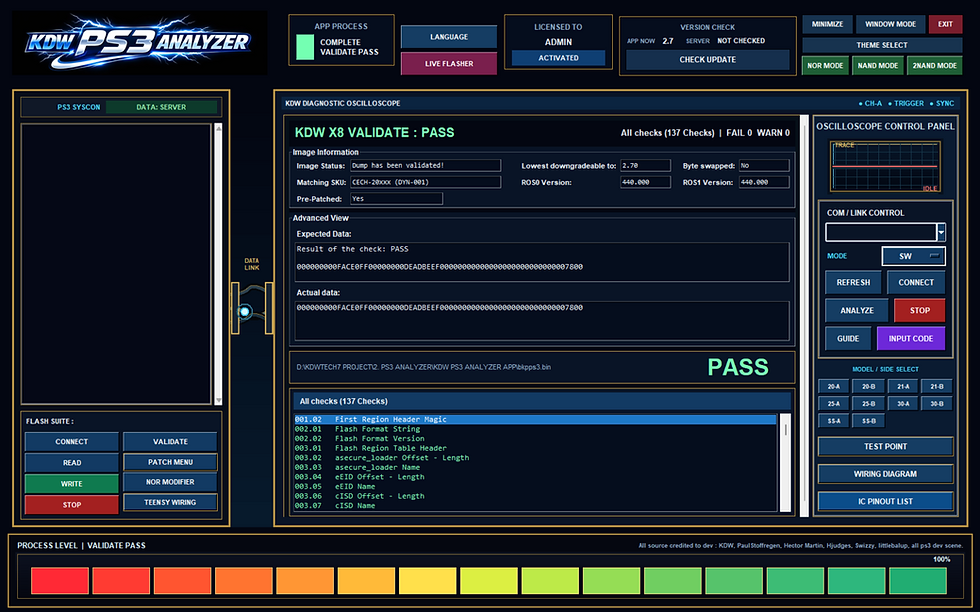Screen dimensions: 980x612
Task: Launch the Live Flasher
Action: tap(449, 64)
